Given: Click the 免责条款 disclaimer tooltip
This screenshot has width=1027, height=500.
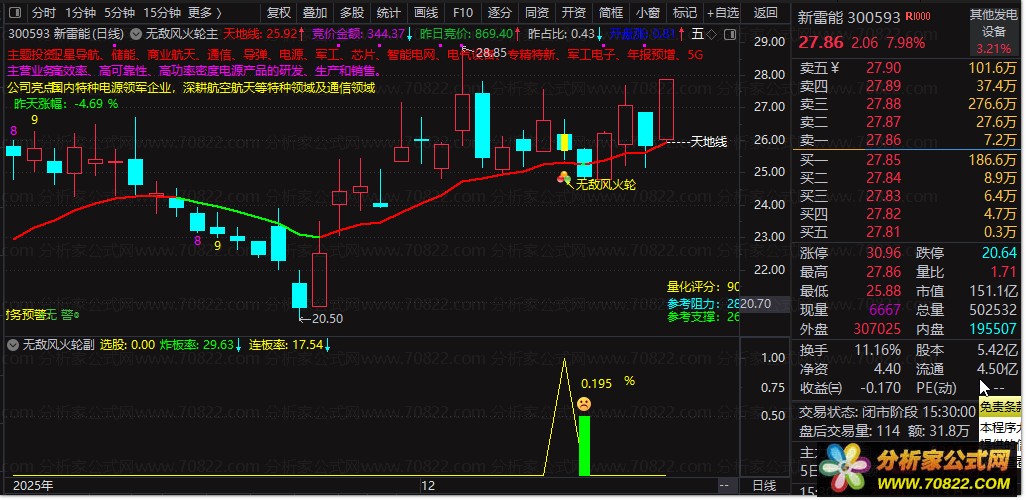Looking at the screenshot, I should click(1001, 406).
